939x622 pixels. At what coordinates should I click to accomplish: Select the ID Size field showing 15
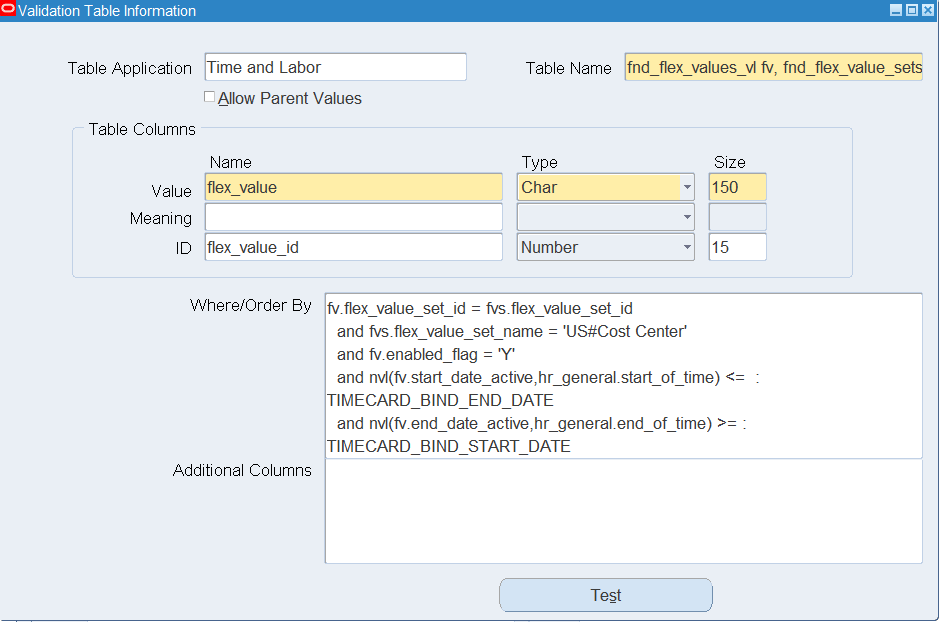click(x=737, y=247)
